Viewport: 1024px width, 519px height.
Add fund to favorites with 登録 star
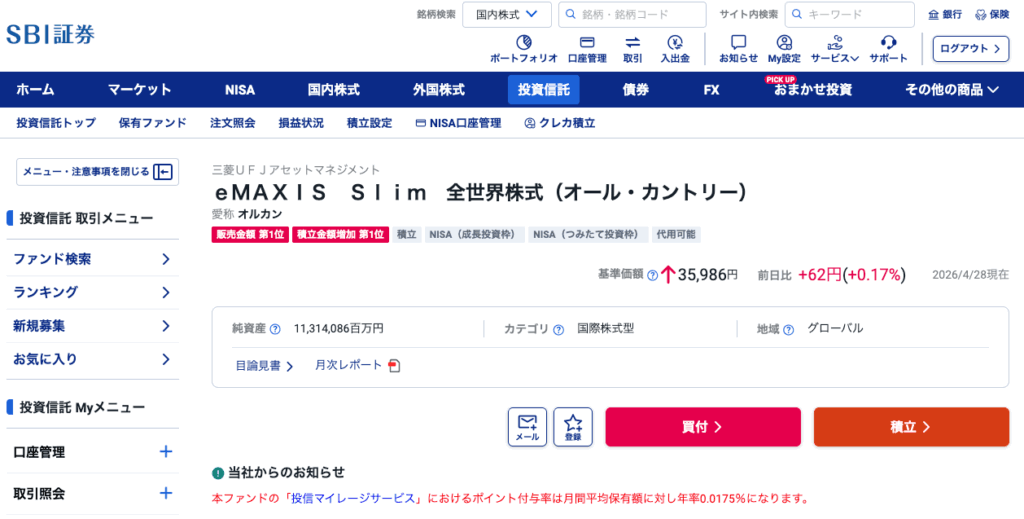click(573, 427)
